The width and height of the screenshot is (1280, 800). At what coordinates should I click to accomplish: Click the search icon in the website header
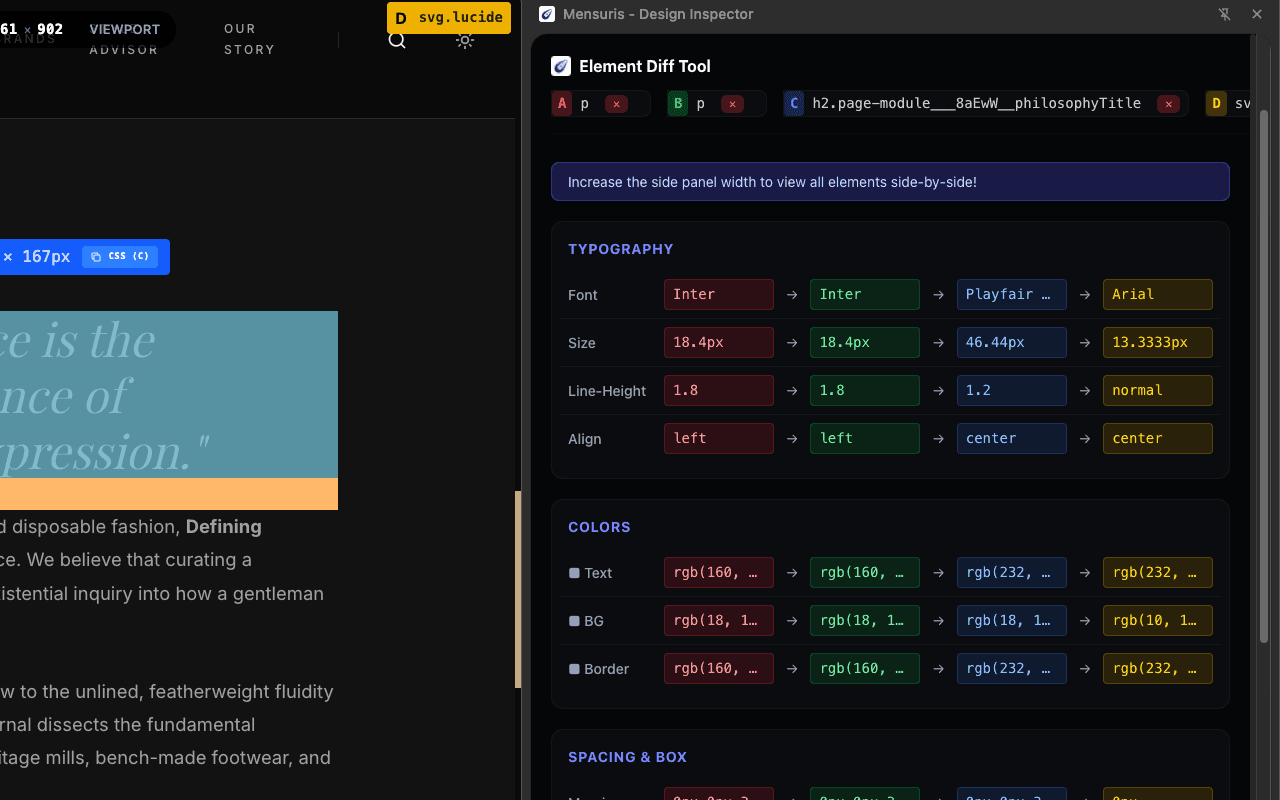[x=397, y=40]
